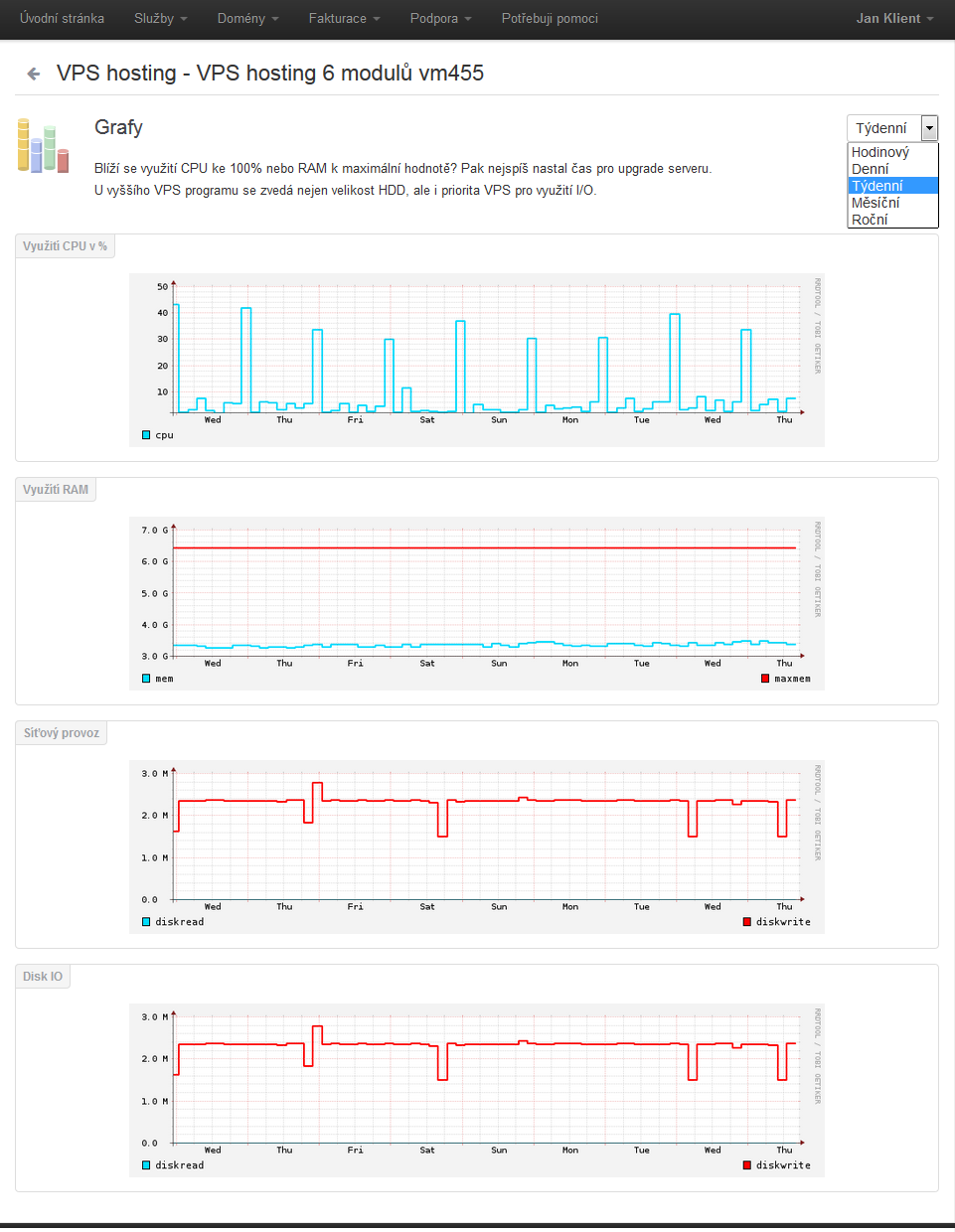Screen dimensions: 955x1232
Task: Click the red diskwrite legend in Disk IO chart
Action: point(747,1165)
